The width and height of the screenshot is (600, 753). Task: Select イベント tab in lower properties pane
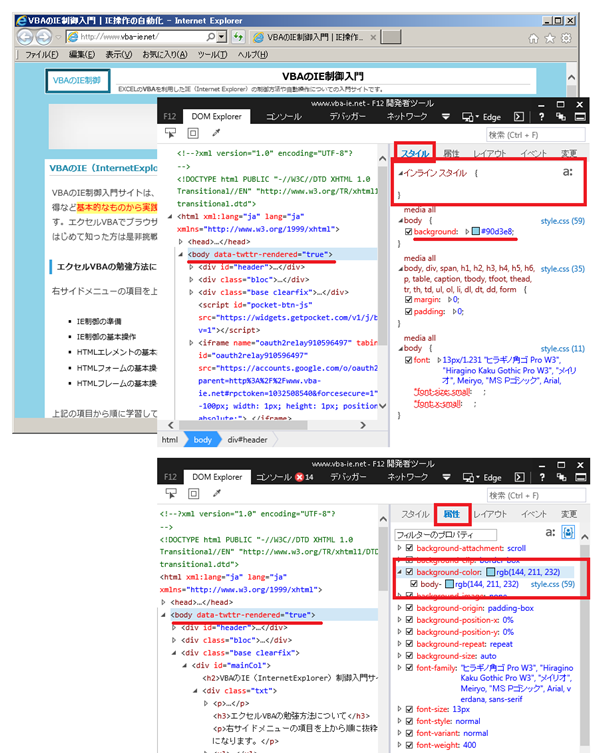(534, 514)
